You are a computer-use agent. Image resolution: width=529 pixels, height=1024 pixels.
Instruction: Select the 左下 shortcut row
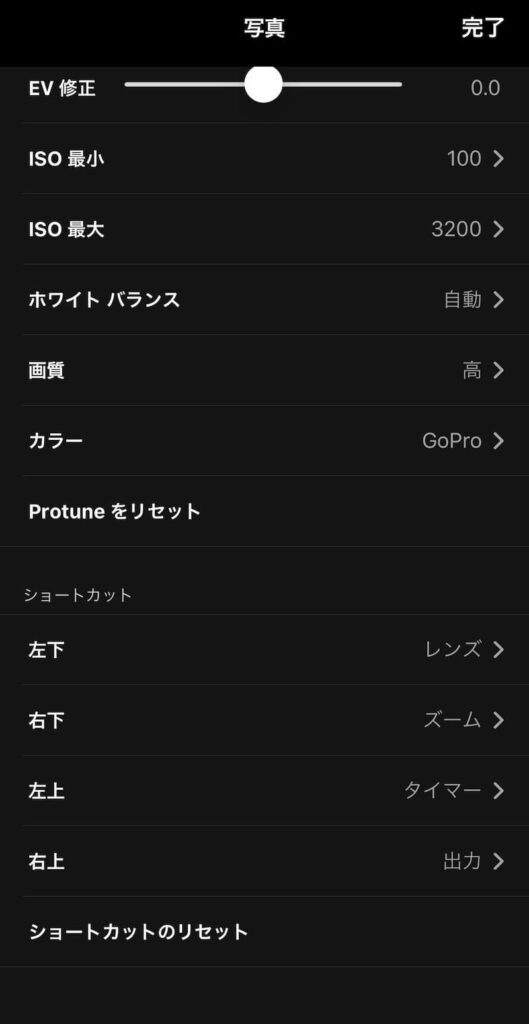264,650
